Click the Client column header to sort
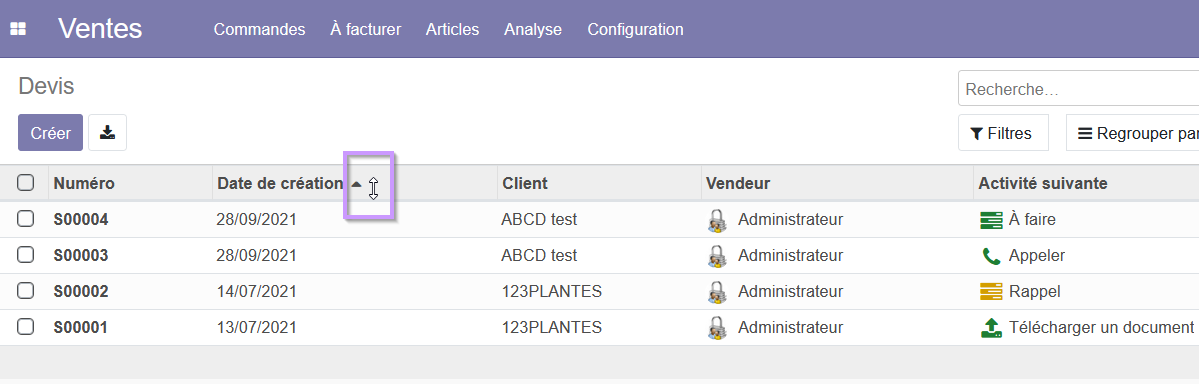1199x384 pixels. click(x=525, y=184)
